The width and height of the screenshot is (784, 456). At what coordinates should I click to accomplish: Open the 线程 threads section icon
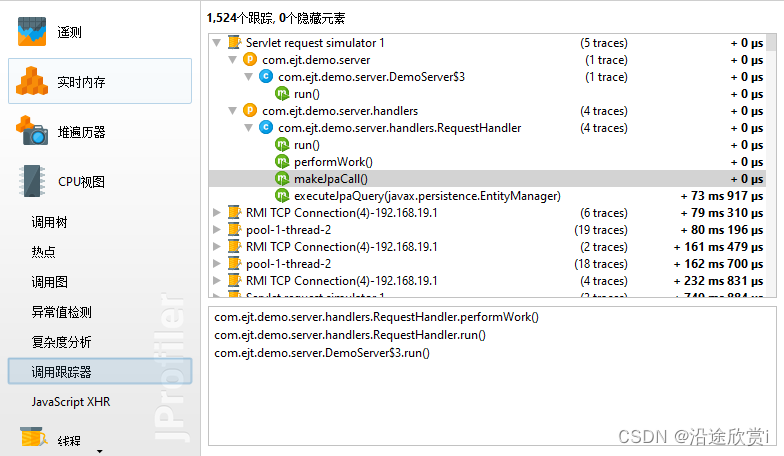pos(34,438)
